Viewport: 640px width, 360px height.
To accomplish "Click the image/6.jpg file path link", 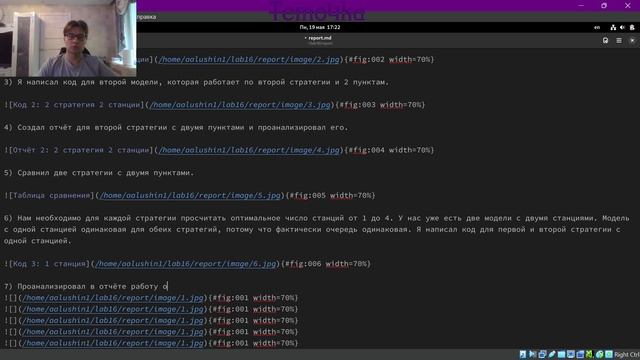I will (x=185, y=264).
